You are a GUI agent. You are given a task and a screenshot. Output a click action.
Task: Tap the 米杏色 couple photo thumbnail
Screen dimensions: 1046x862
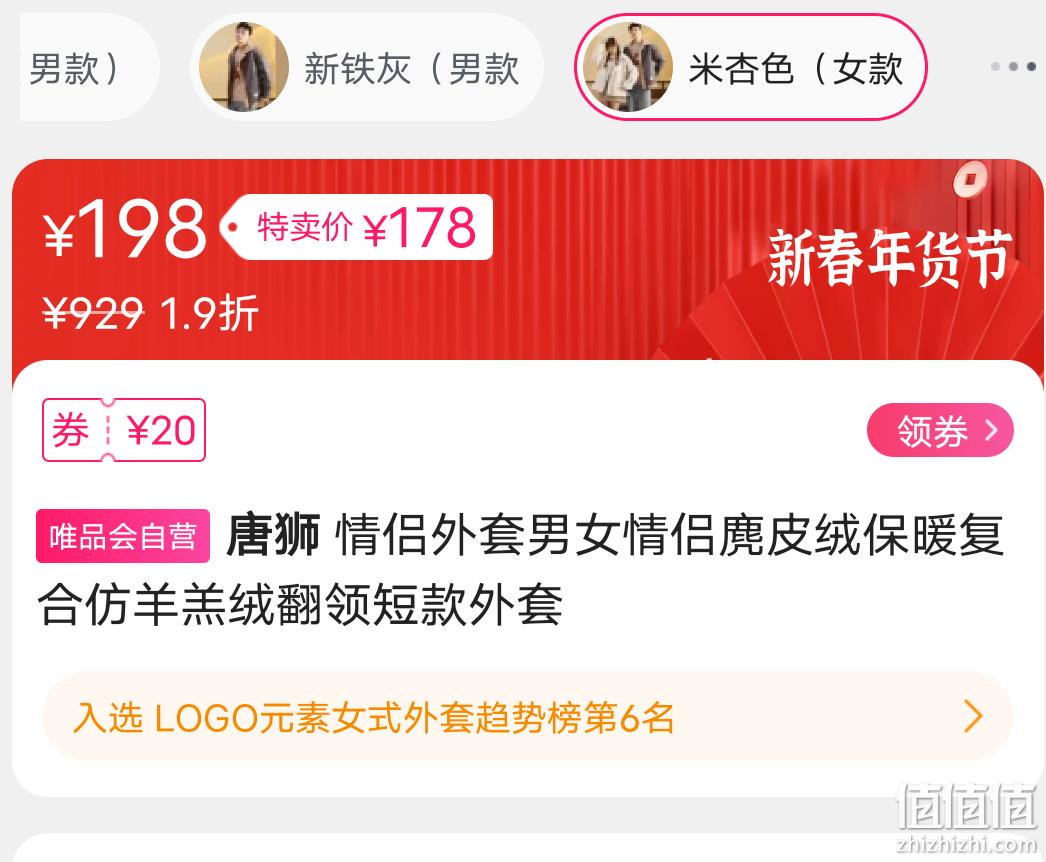pyautogui.click(x=627, y=67)
